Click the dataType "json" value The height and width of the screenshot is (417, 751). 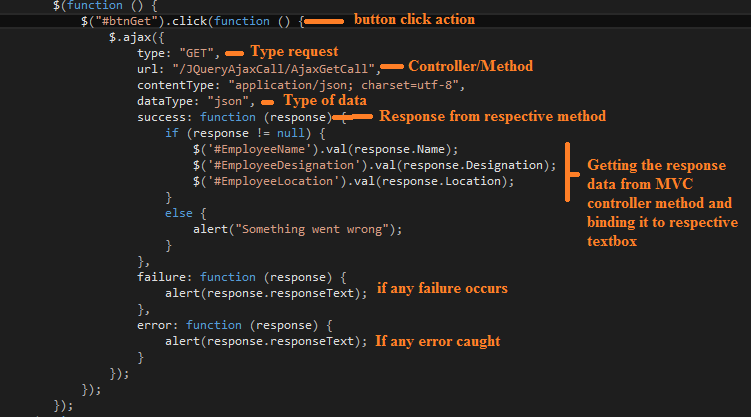click(230, 101)
